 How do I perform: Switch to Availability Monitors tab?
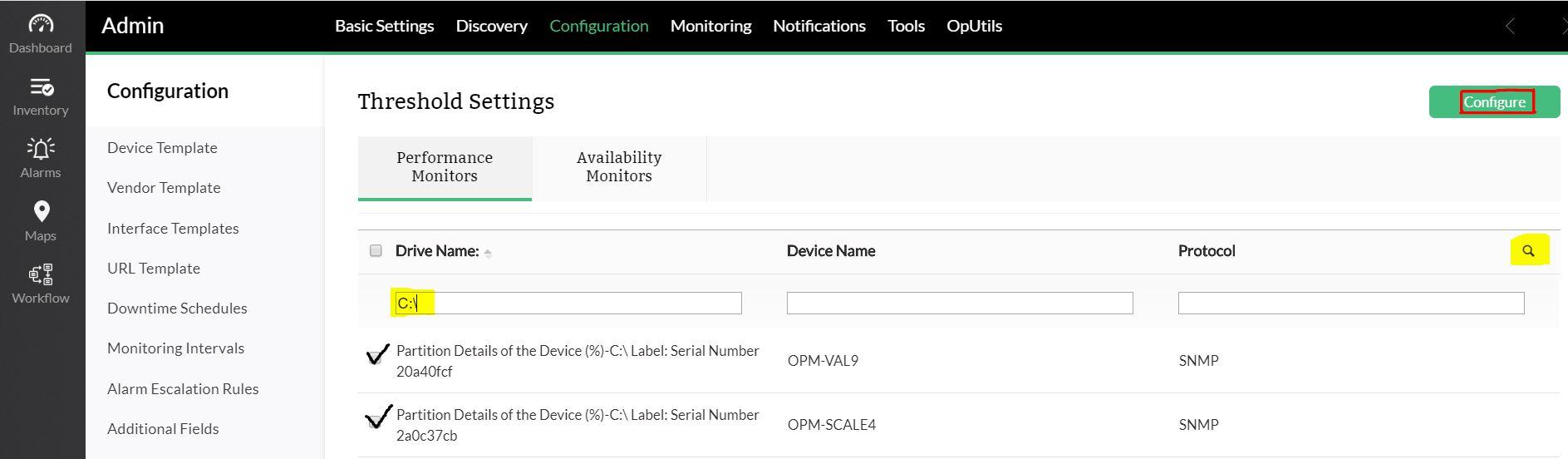[619, 167]
